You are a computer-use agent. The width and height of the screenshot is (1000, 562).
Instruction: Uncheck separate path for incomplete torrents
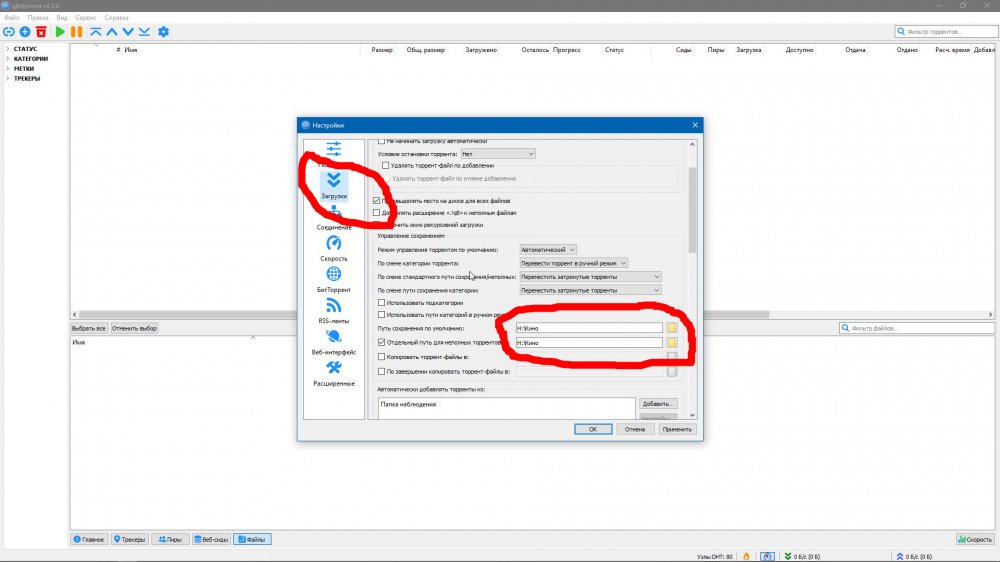click(x=381, y=342)
